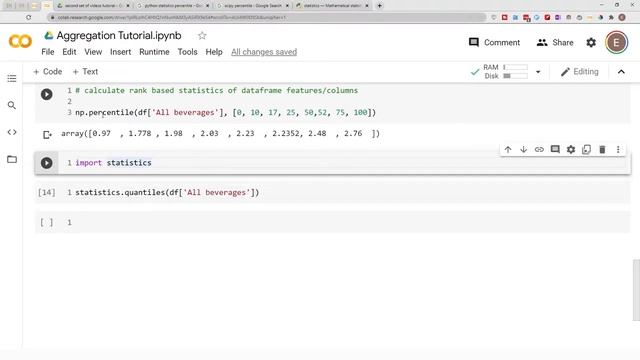
Task: Open the Share button
Action: pos(555,42)
